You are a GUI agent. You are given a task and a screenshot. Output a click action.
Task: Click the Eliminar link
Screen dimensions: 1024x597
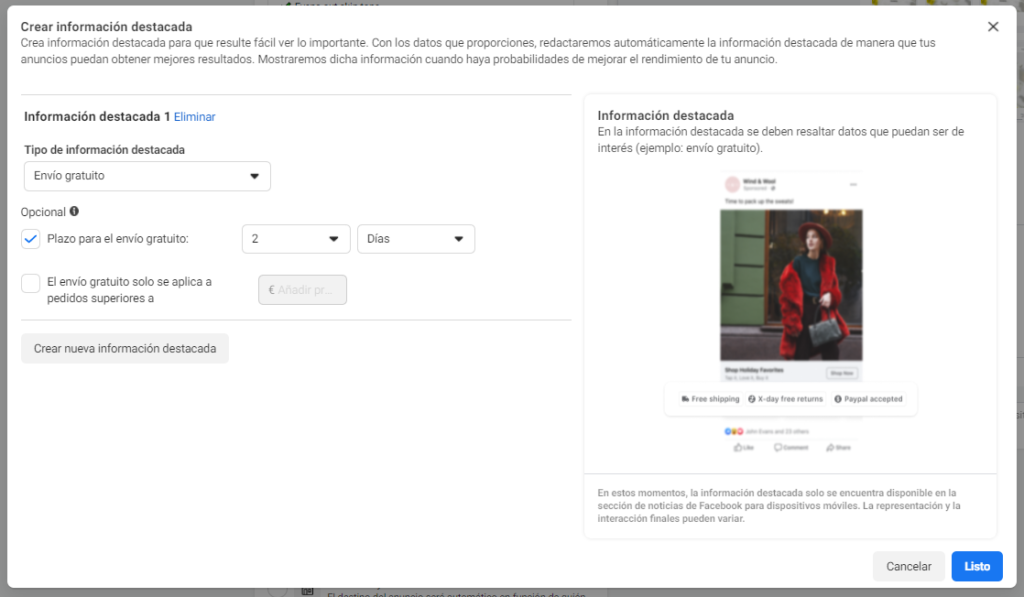[194, 117]
